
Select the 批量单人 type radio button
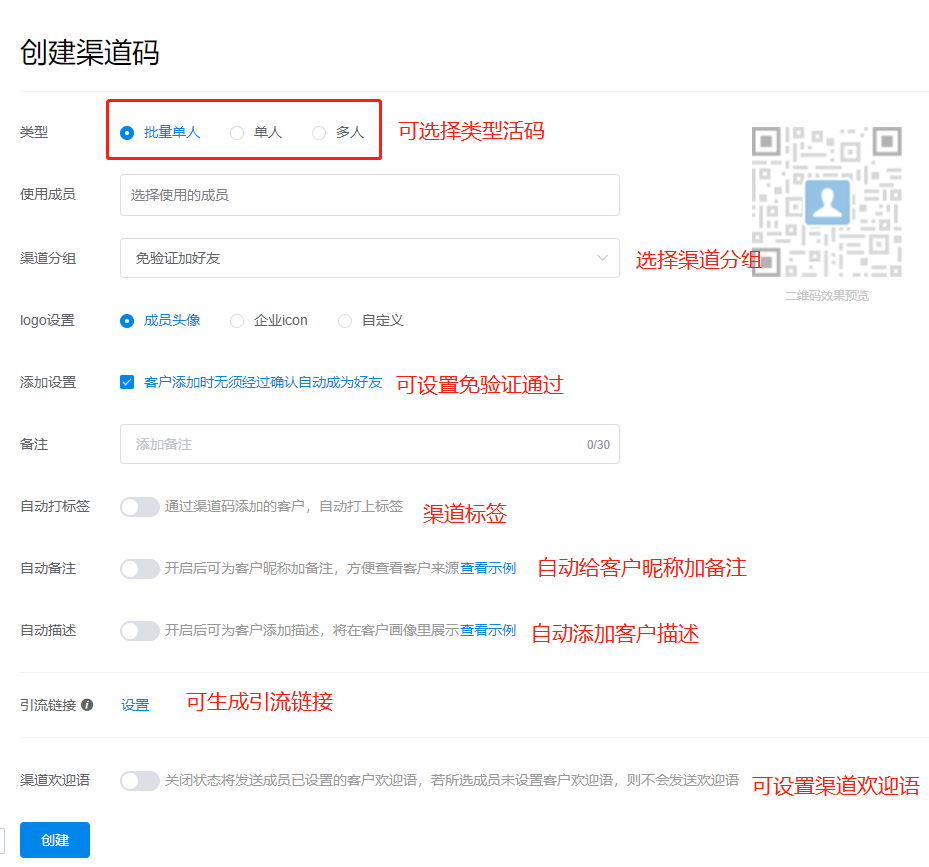coord(127,132)
